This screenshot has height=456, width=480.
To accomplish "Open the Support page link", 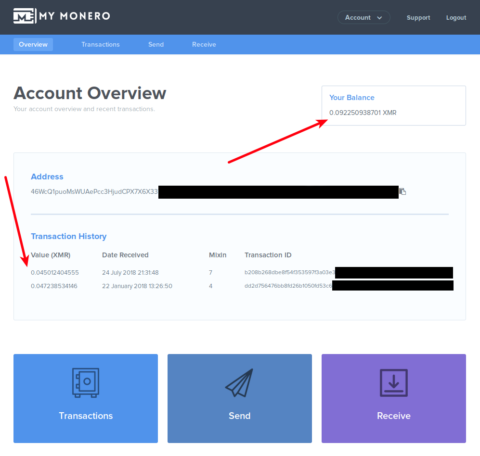I will coord(418,18).
